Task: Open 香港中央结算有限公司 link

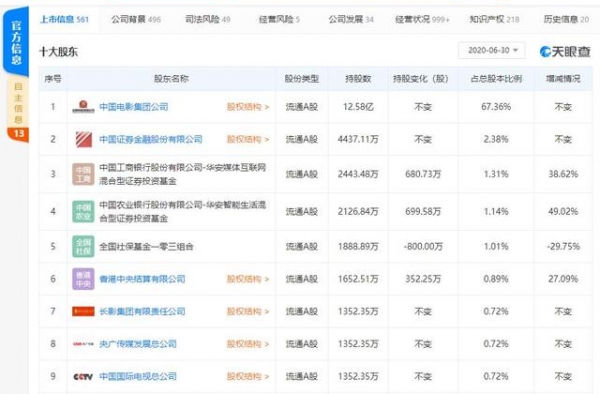Action: (142, 279)
